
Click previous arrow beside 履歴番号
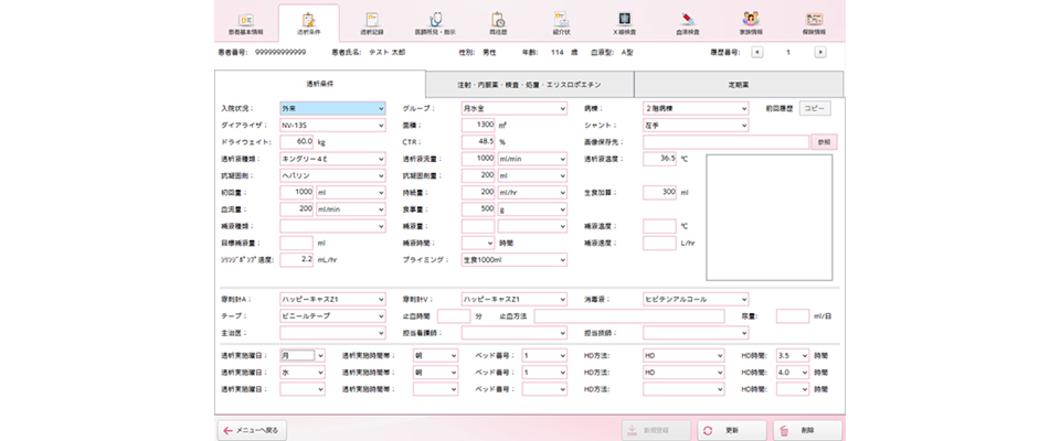[x=756, y=52]
